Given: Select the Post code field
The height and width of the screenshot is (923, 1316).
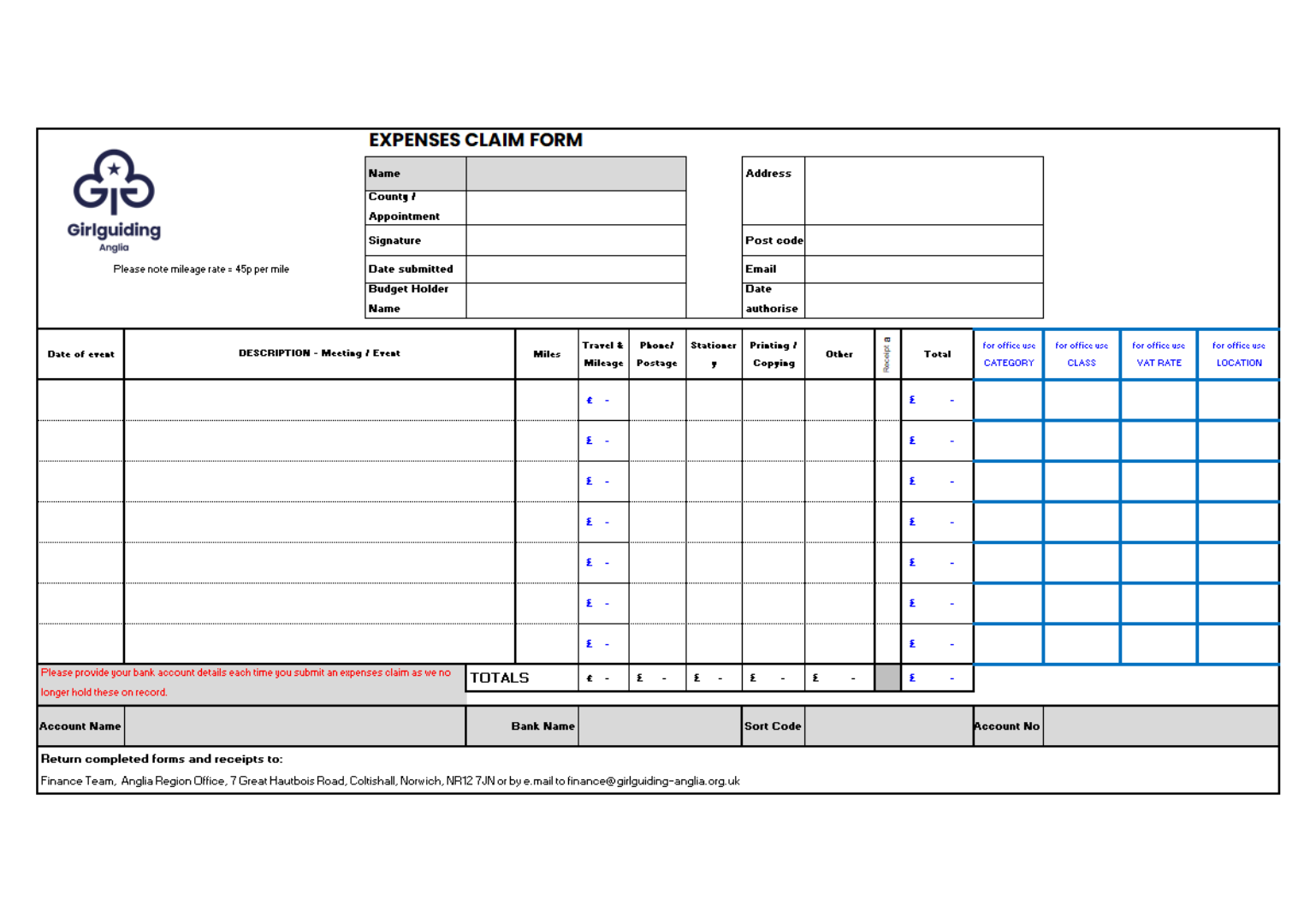Looking at the screenshot, I should coord(923,240).
